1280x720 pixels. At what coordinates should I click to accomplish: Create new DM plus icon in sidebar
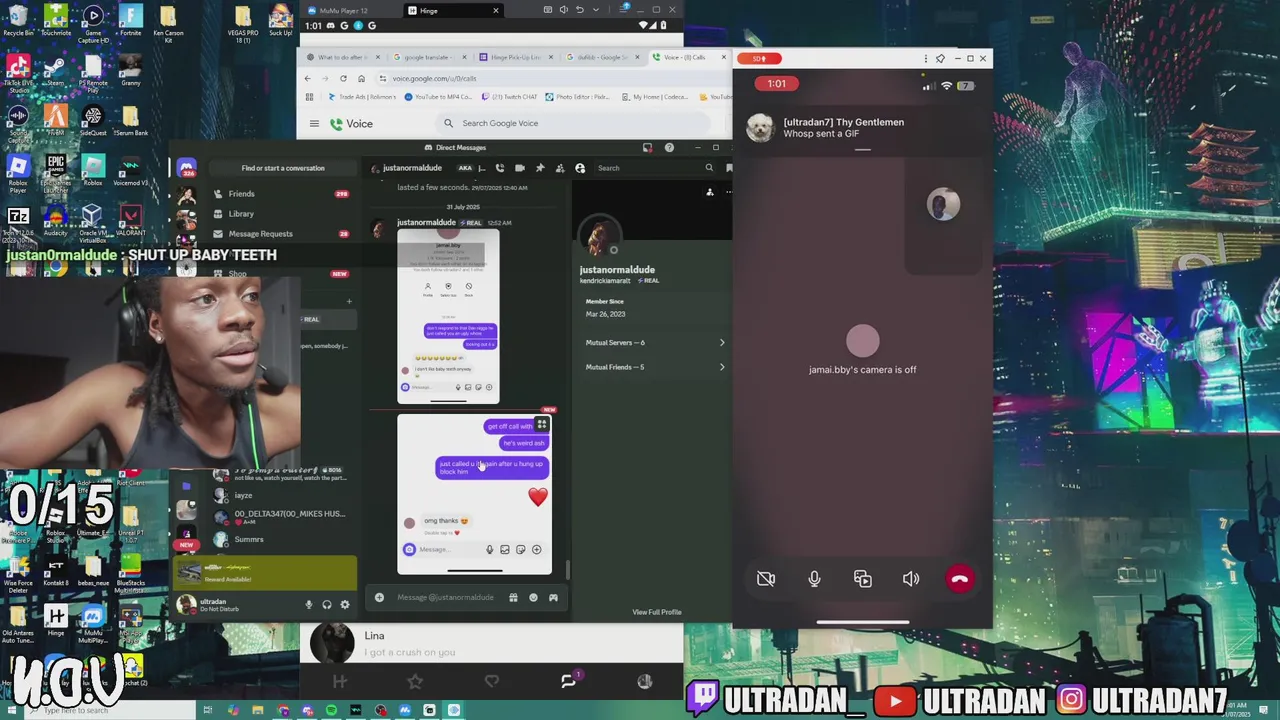(x=349, y=301)
